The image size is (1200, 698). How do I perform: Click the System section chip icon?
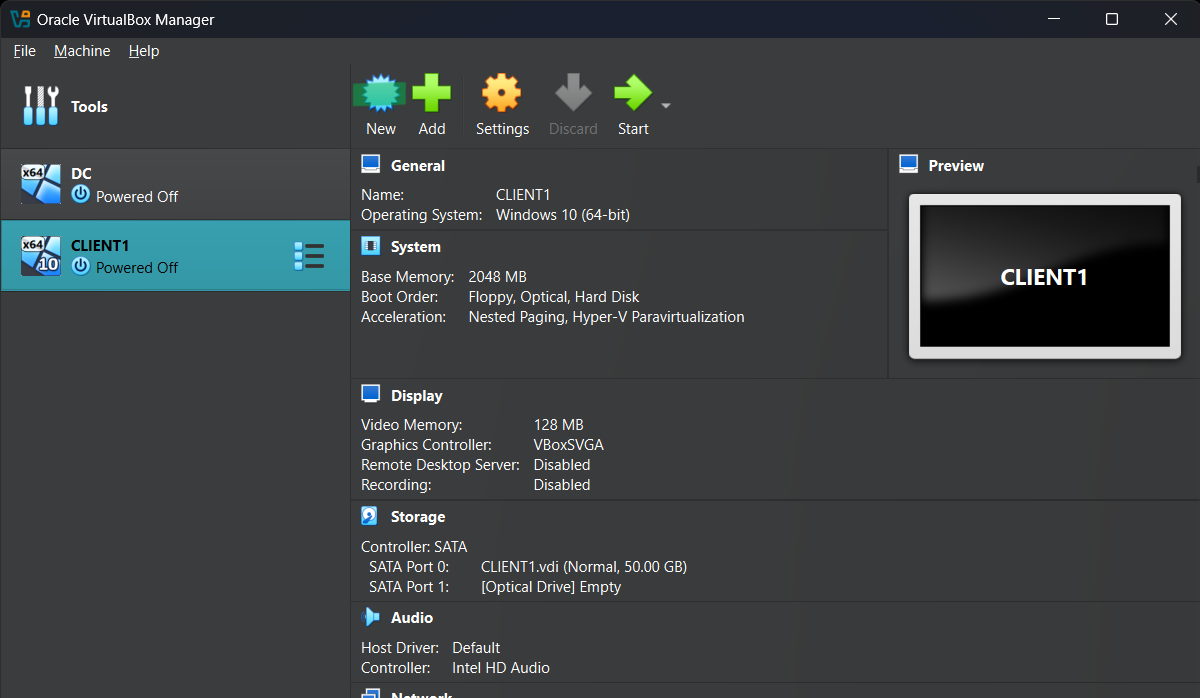371,246
